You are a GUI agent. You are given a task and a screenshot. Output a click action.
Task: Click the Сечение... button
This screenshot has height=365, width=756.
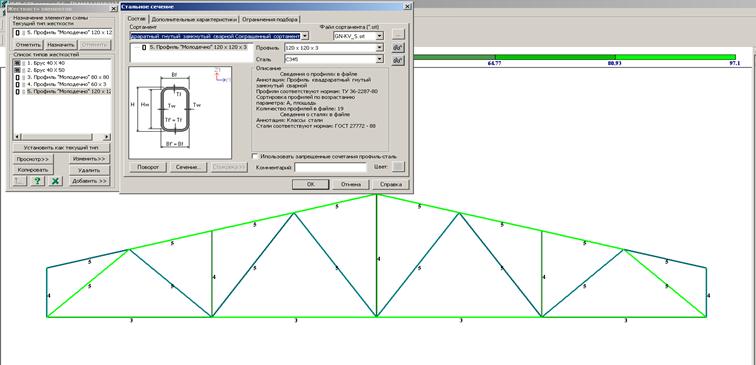pyautogui.click(x=188, y=167)
